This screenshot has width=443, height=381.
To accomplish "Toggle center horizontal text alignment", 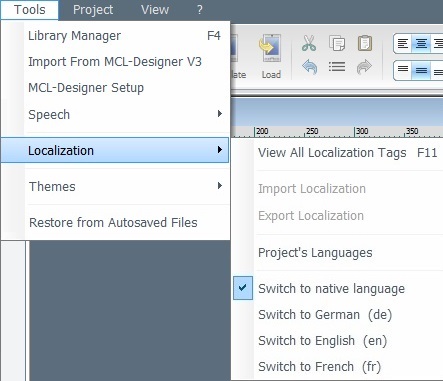I will 421,44.
